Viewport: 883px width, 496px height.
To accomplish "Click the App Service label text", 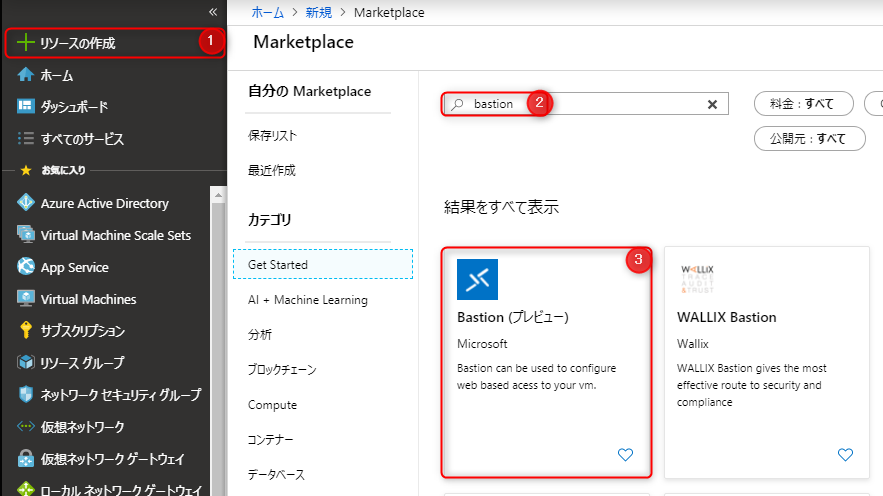I will (74, 267).
